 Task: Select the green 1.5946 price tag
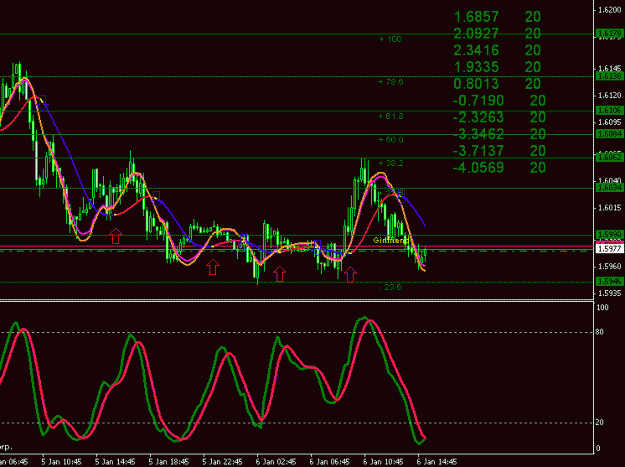(x=609, y=282)
